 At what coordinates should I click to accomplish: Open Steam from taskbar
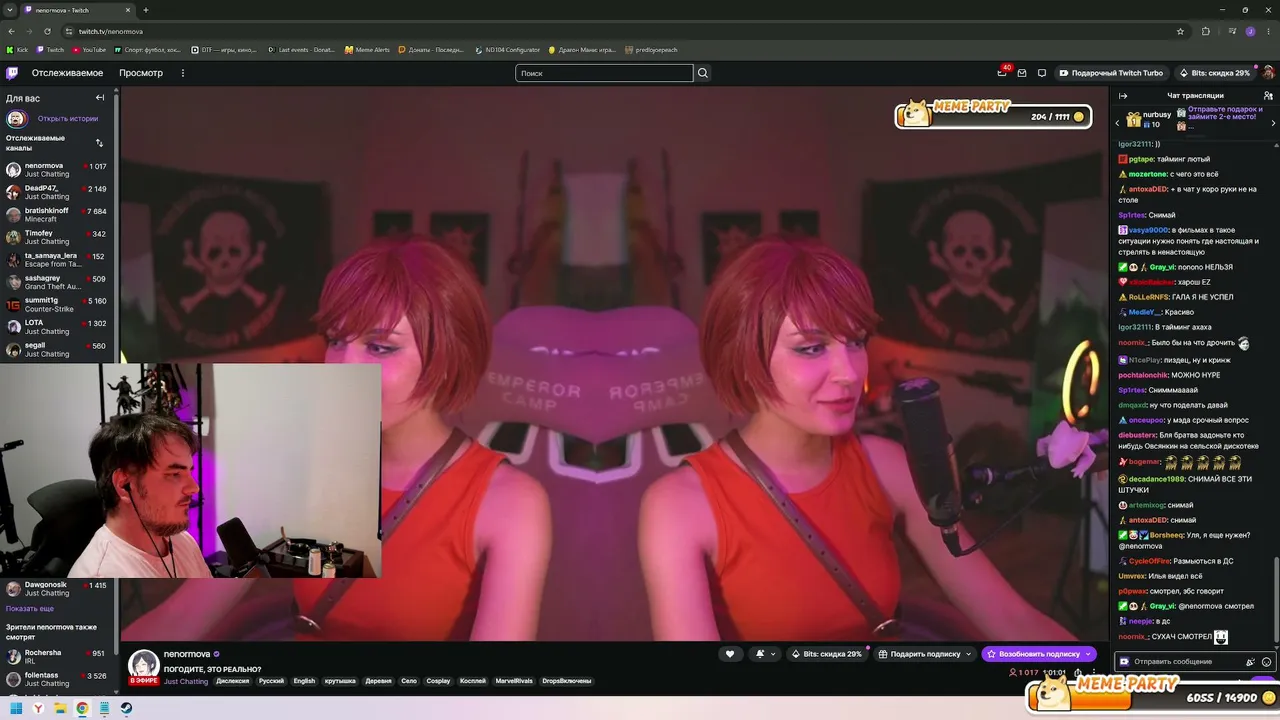click(126, 708)
